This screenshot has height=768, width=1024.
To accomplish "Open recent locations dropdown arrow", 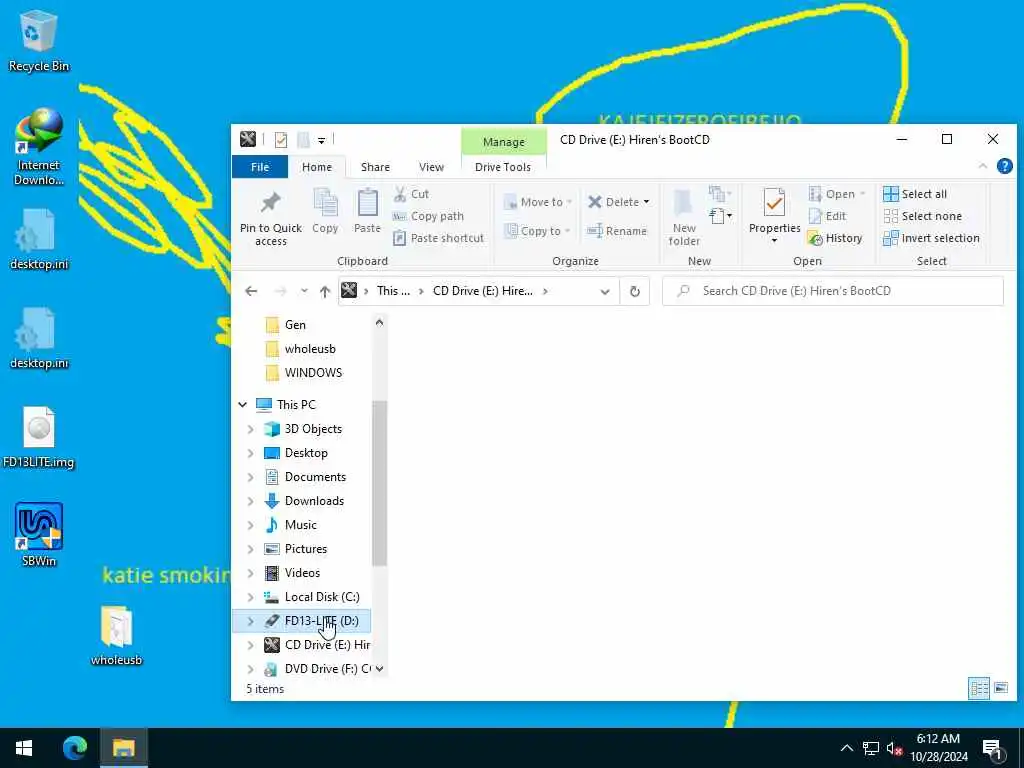I will click(304, 291).
